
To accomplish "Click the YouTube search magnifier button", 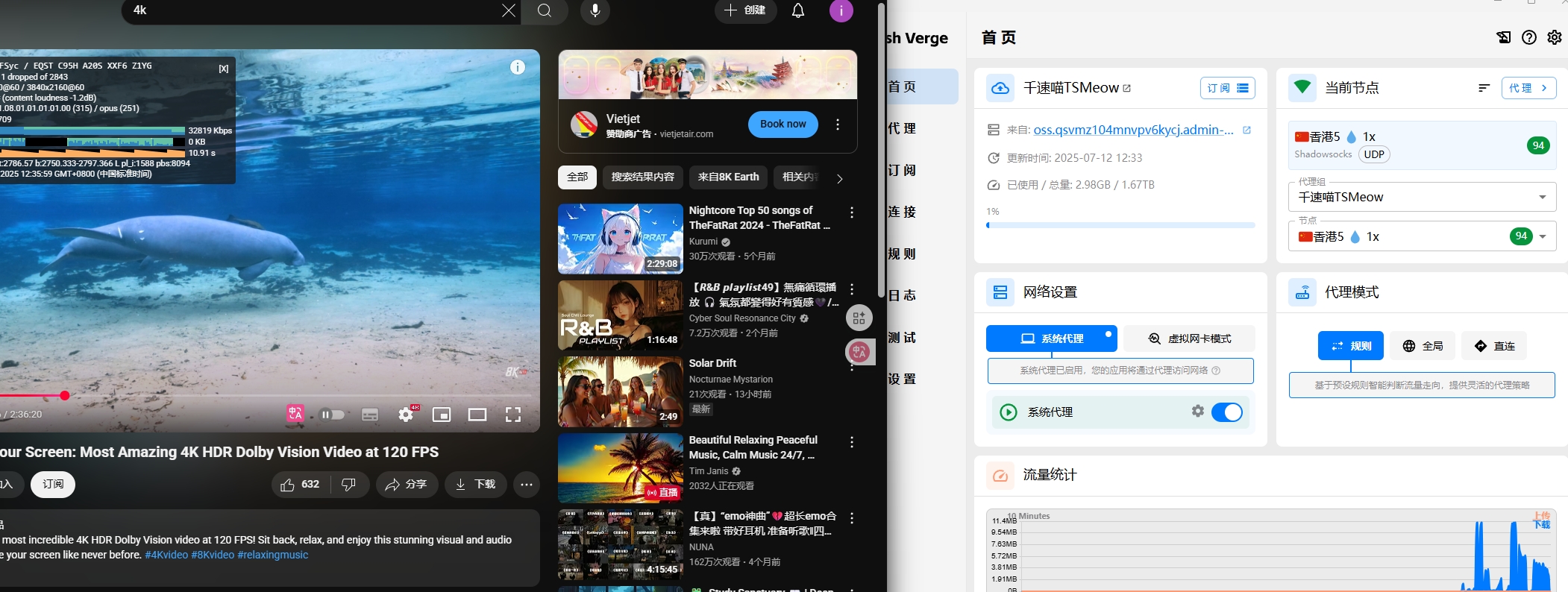I will pyautogui.click(x=545, y=10).
